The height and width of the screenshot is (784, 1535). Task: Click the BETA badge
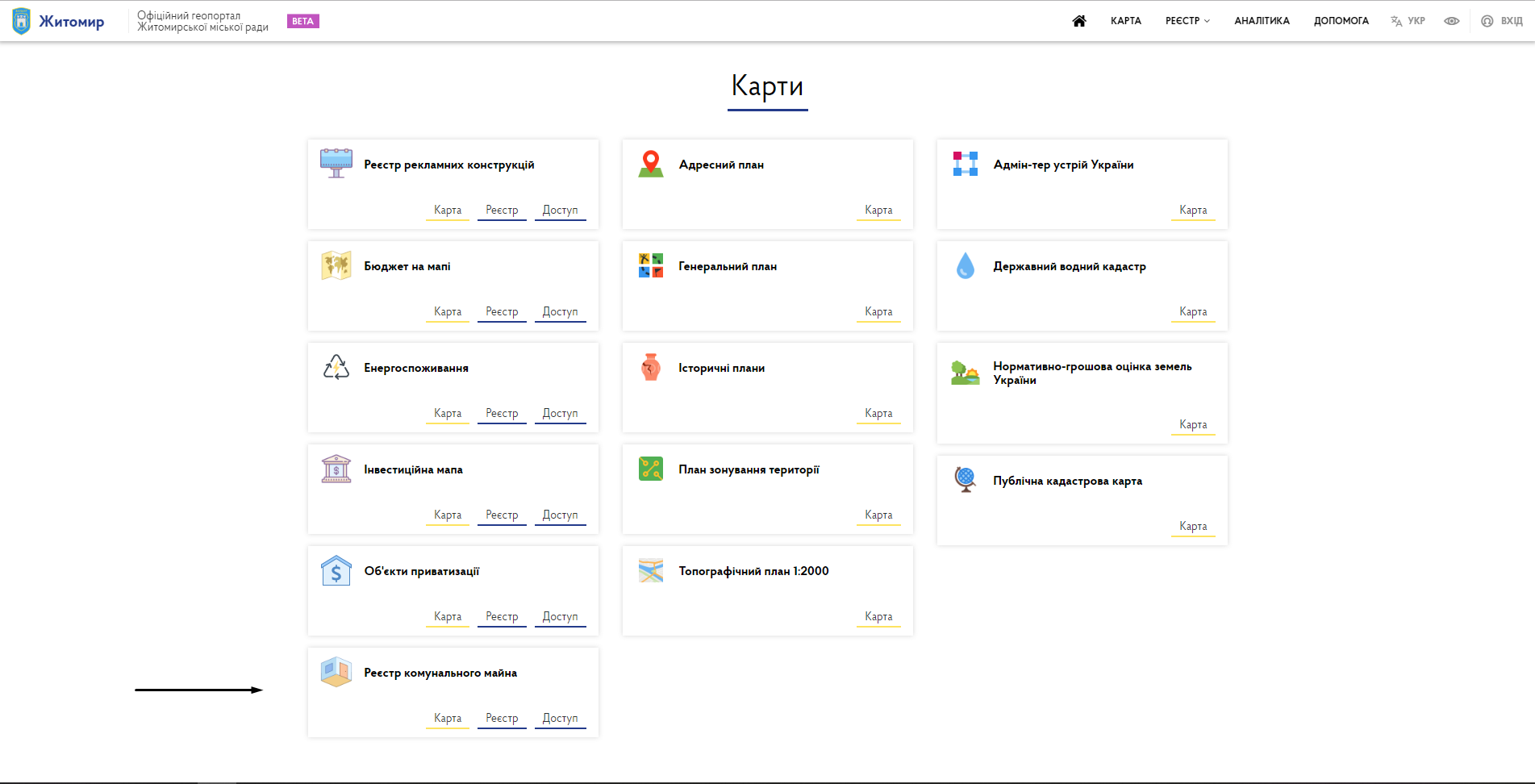point(303,22)
